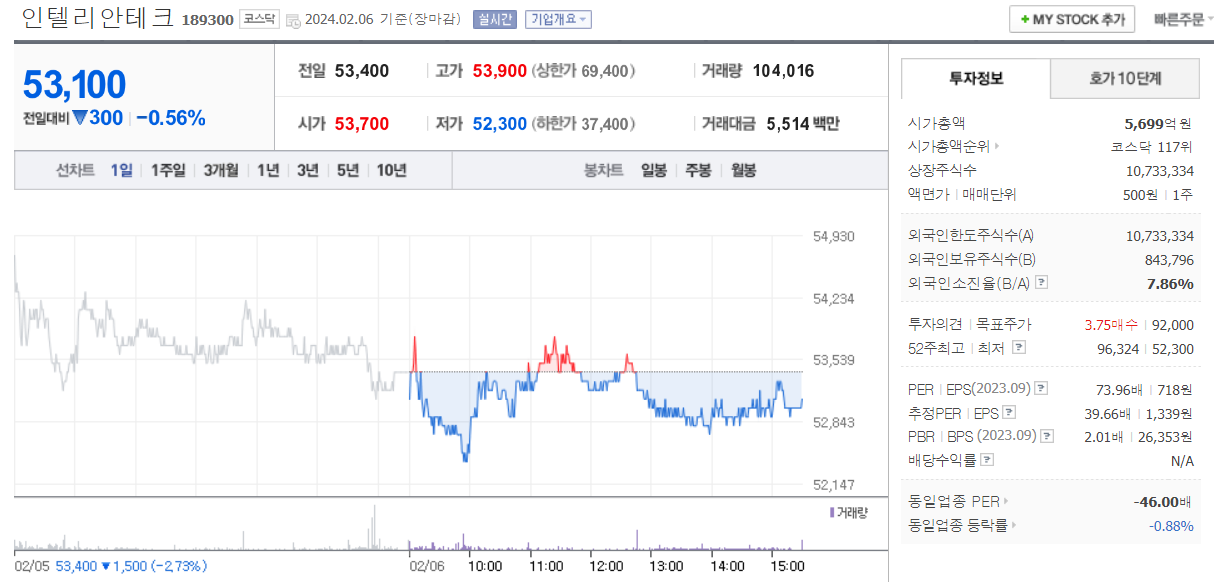Image resolution: width=1217 pixels, height=582 pixels.
Task: Click the calendar icon beside the date 2024.02.06
Action: (x=292, y=20)
